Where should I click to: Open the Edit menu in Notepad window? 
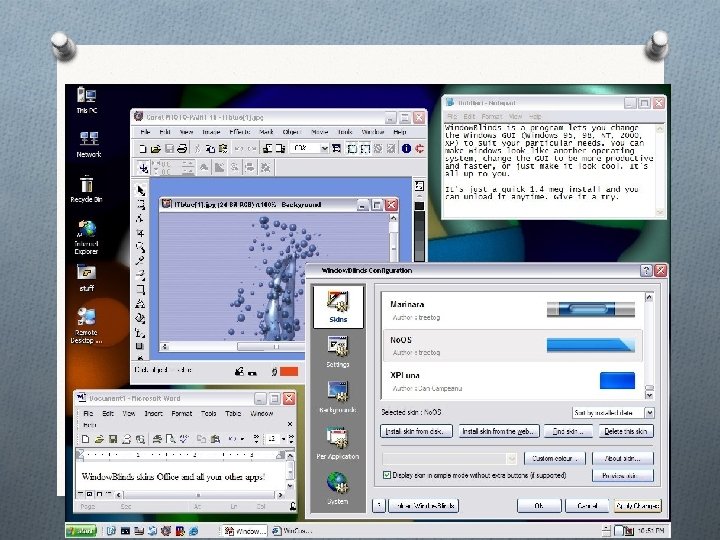click(x=469, y=117)
